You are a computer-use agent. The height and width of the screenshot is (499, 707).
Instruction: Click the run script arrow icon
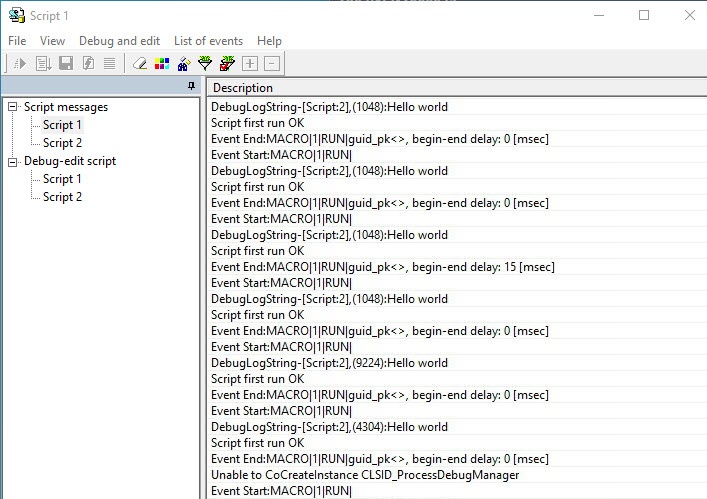(20, 64)
